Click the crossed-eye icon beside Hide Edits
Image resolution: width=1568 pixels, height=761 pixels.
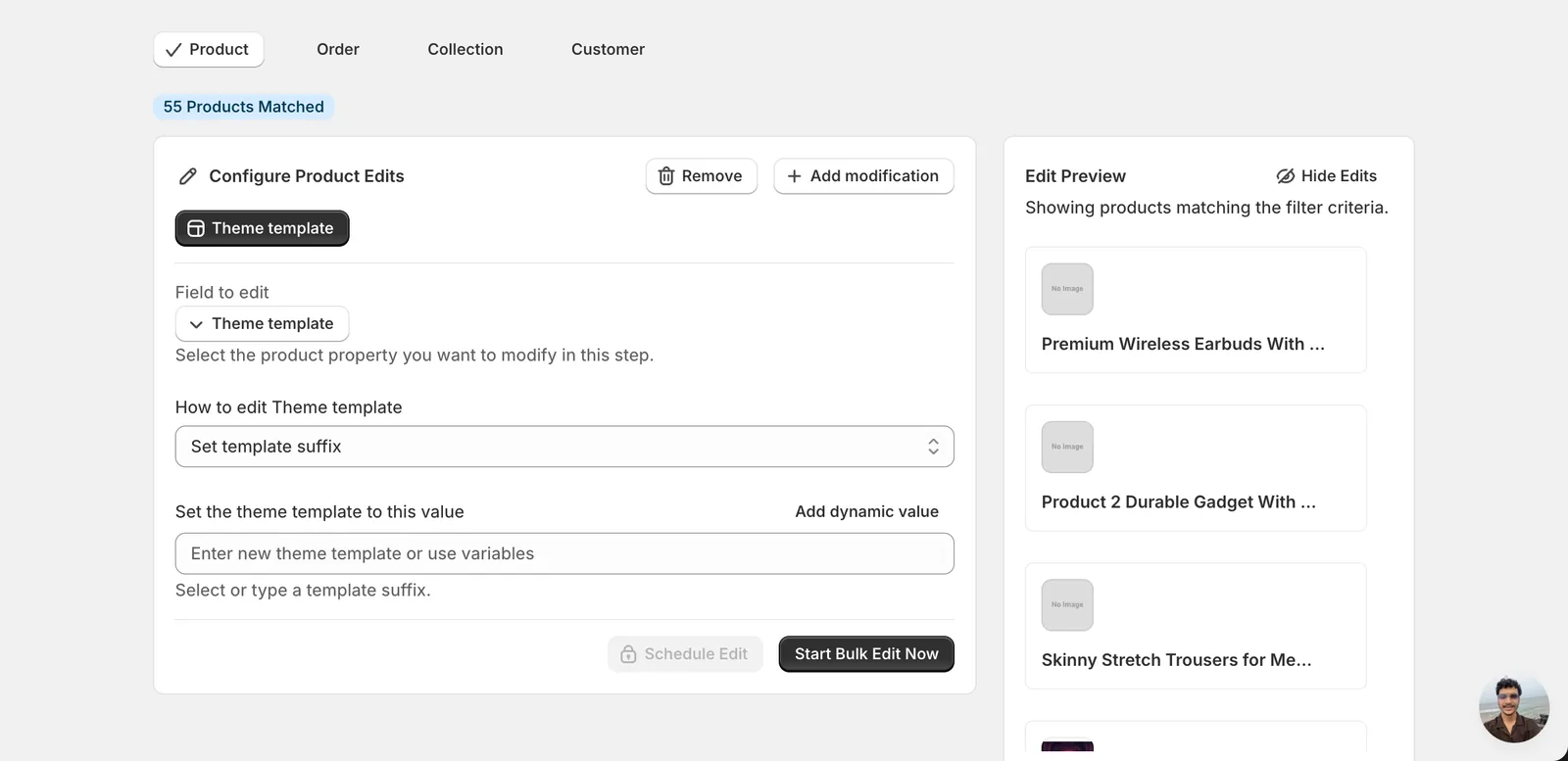[1285, 176]
